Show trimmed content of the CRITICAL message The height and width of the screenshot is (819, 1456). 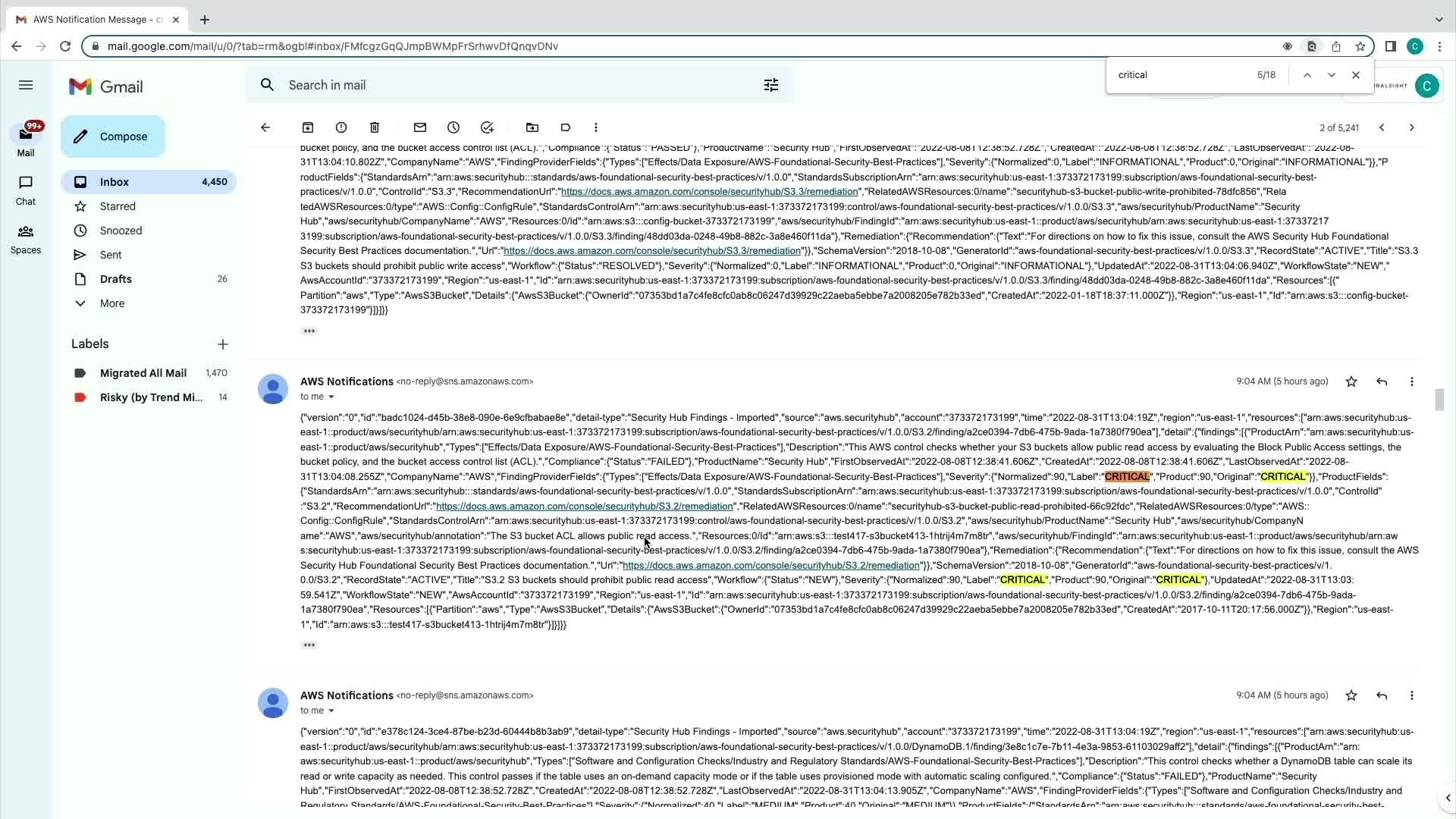point(309,645)
